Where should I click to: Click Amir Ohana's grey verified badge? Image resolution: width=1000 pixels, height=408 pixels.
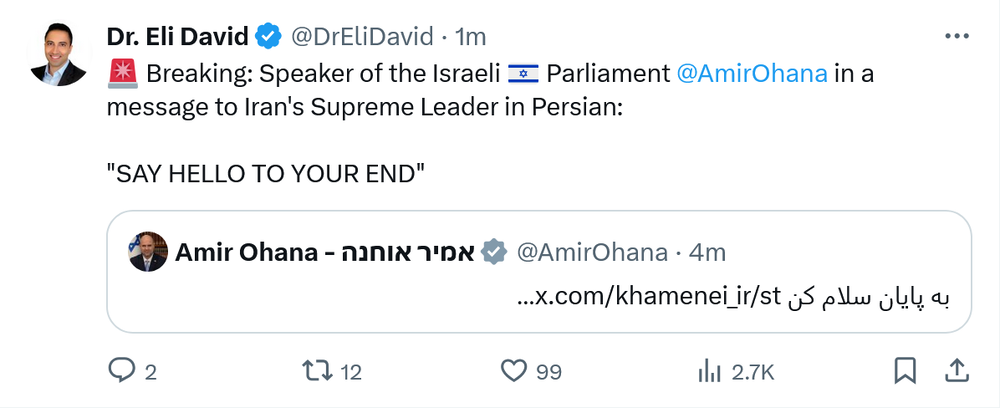click(x=494, y=253)
